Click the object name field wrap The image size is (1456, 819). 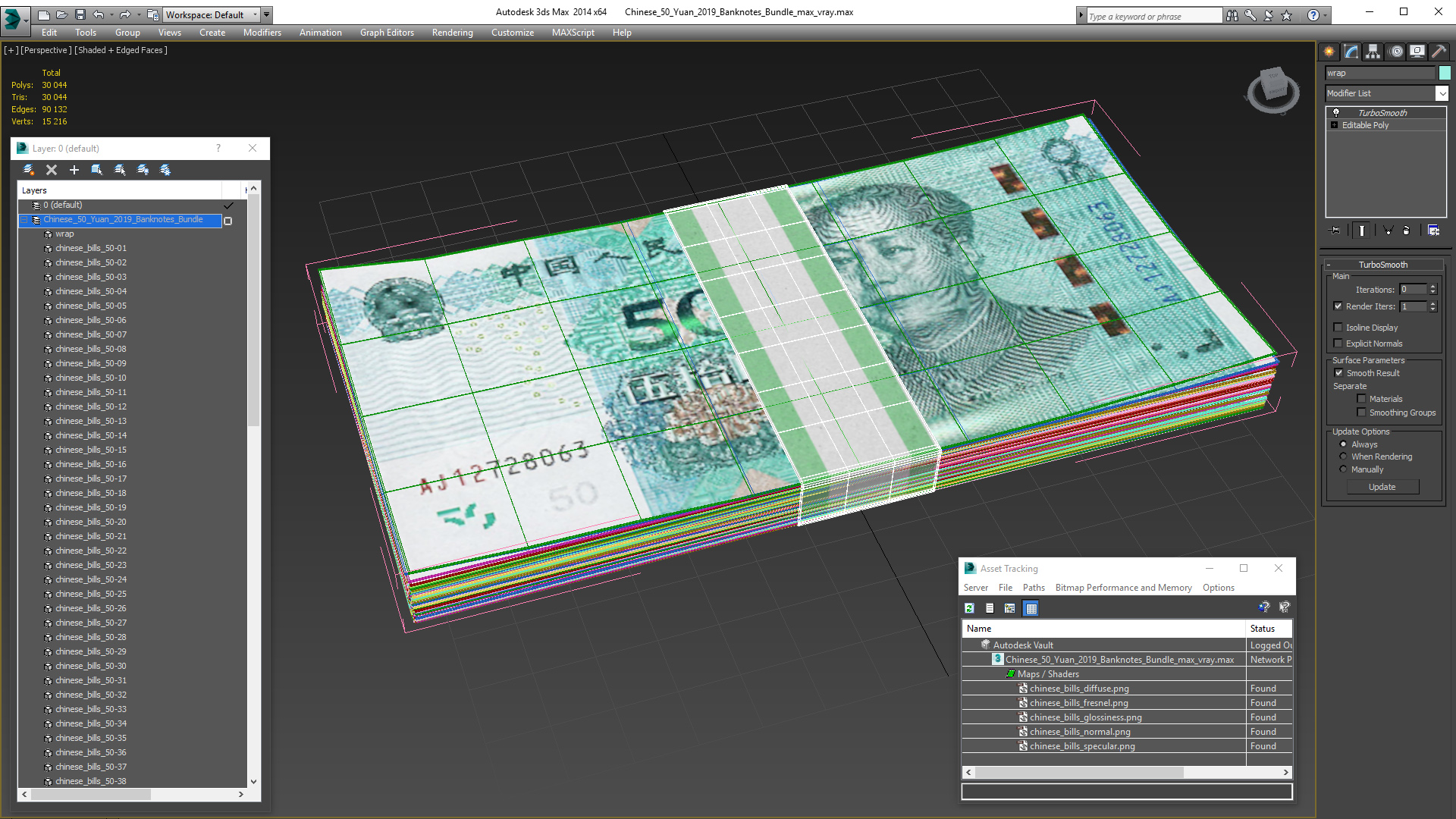click(1380, 73)
